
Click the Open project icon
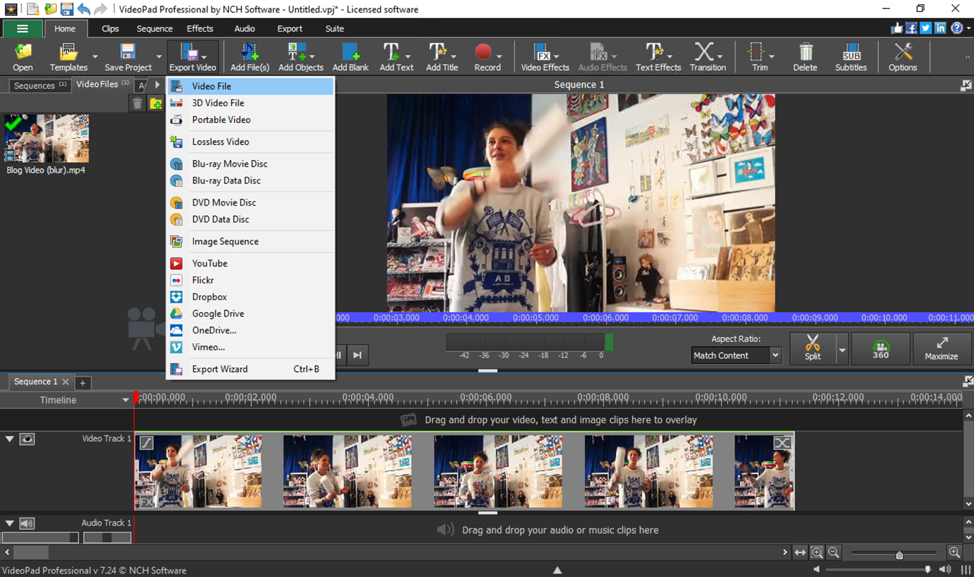click(x=23, y=57)
